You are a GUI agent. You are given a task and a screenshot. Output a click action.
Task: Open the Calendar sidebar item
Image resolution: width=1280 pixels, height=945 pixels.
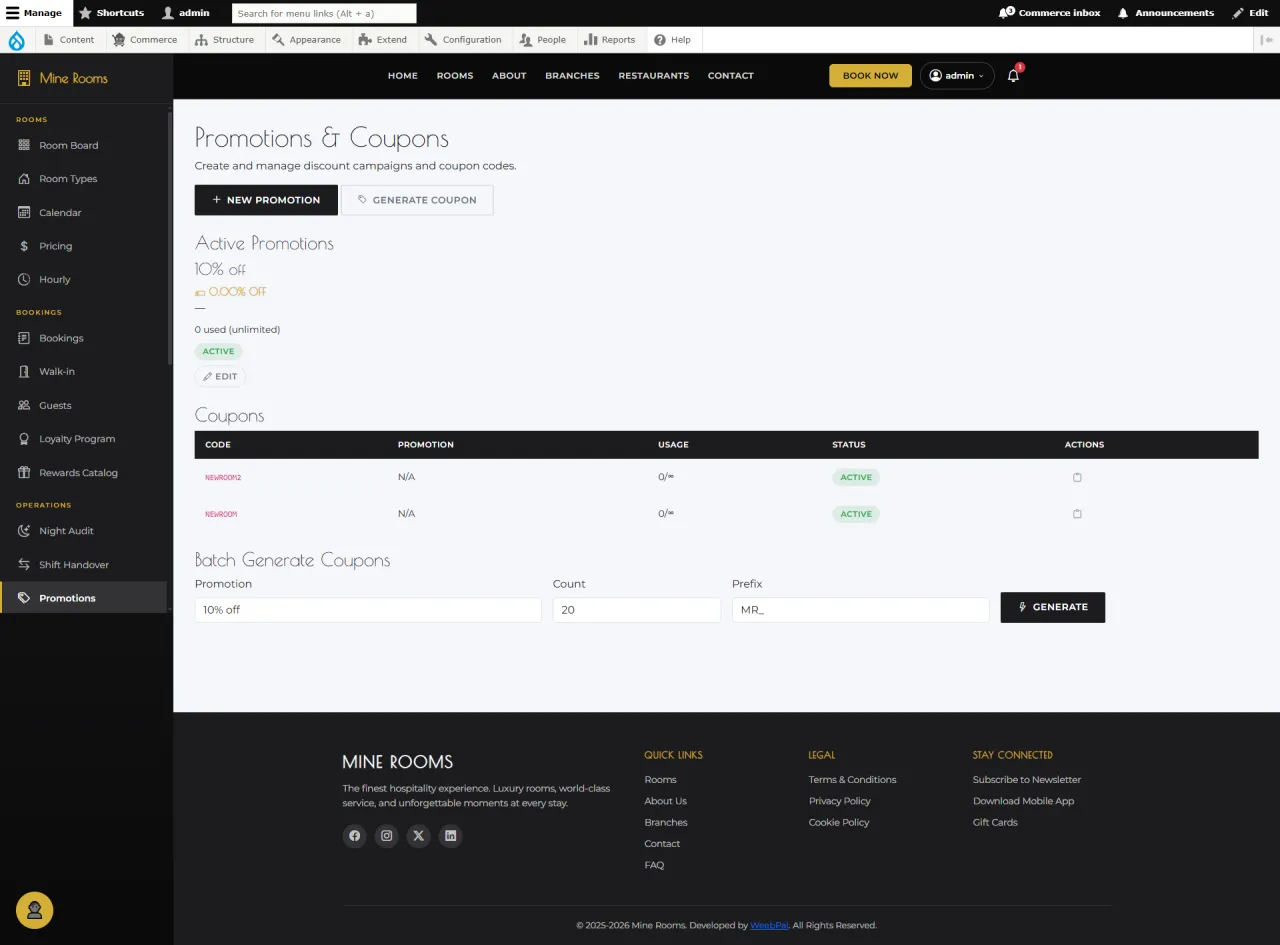point(84,213)
